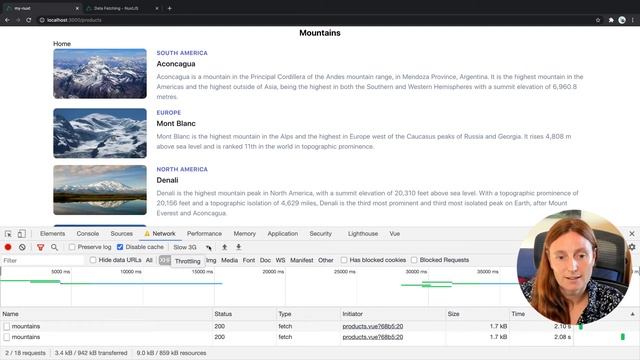Screen dimensions: 640x360
Task: Click the Denali mountain photo
Action: 100,190
